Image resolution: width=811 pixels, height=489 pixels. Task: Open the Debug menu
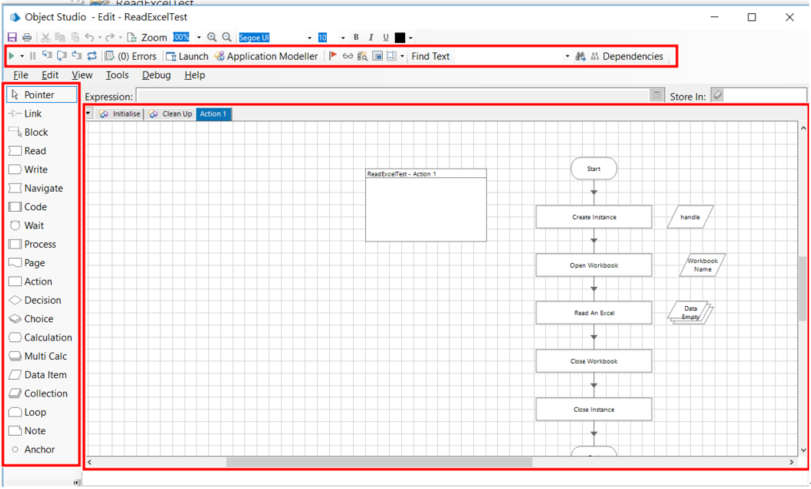point(156,75)
